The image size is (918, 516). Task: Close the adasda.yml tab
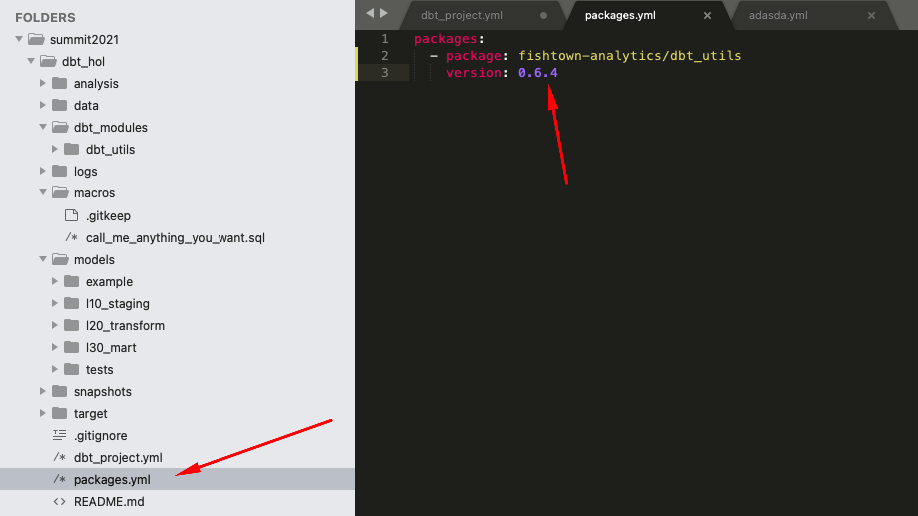(871, 16)
